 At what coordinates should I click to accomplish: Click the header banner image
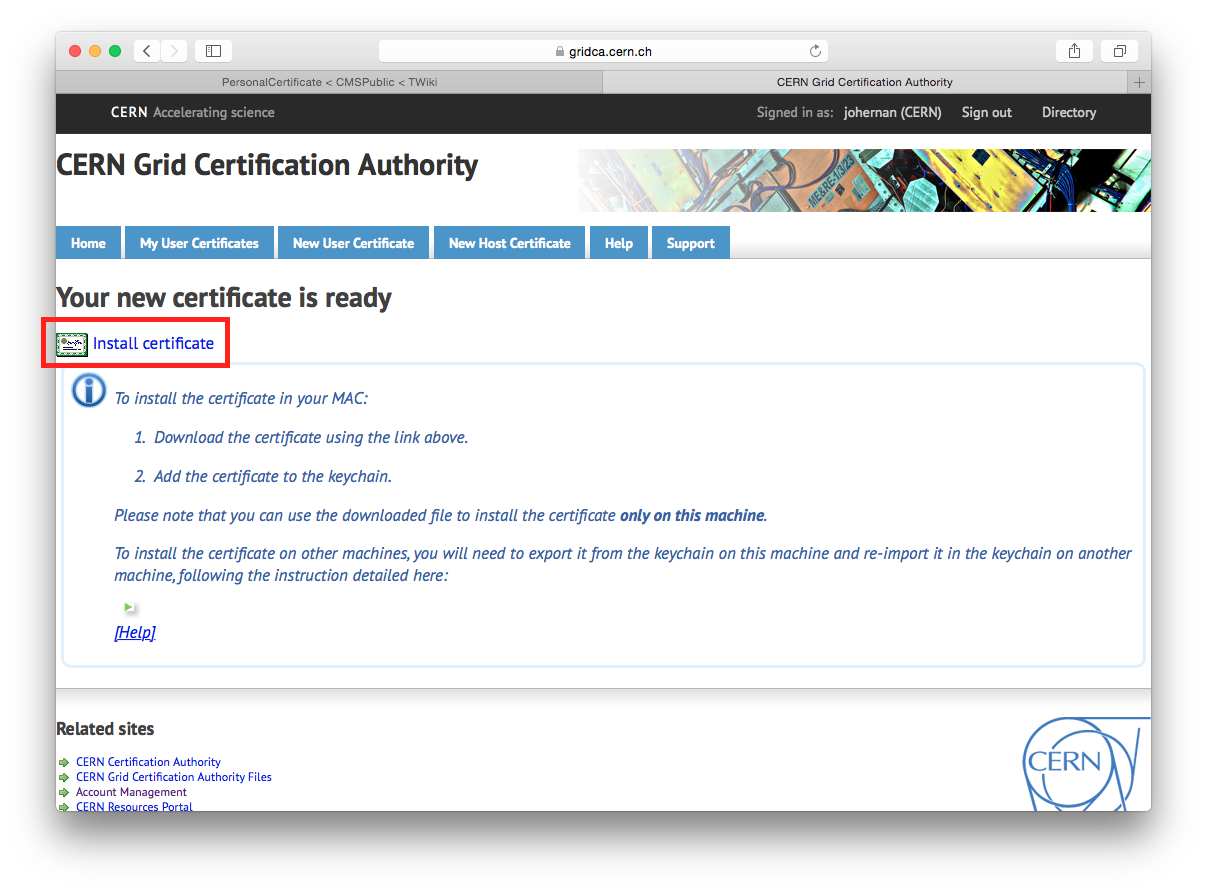(864, 180)
